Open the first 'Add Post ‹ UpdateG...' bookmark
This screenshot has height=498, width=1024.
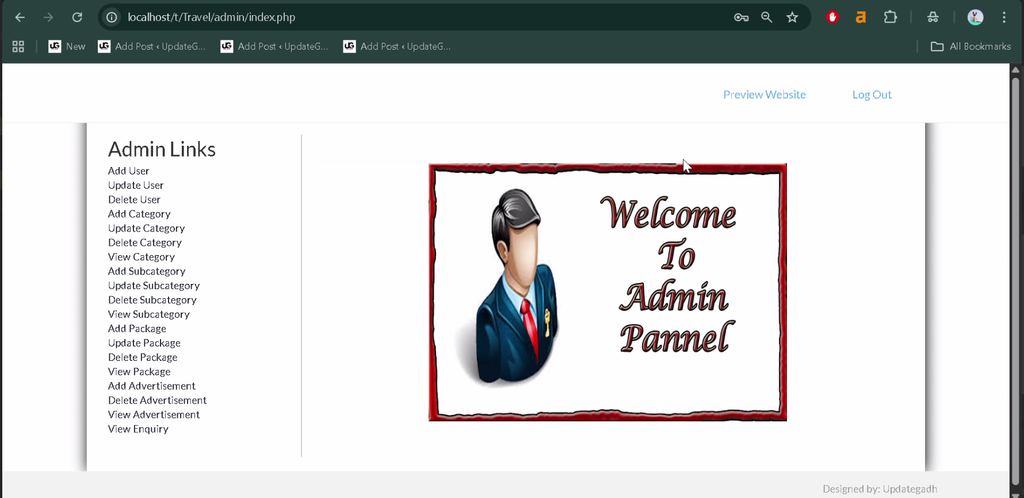click(152, 46)
